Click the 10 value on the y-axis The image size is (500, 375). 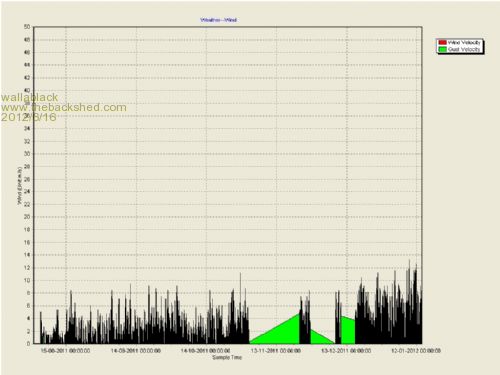[27, 280]
